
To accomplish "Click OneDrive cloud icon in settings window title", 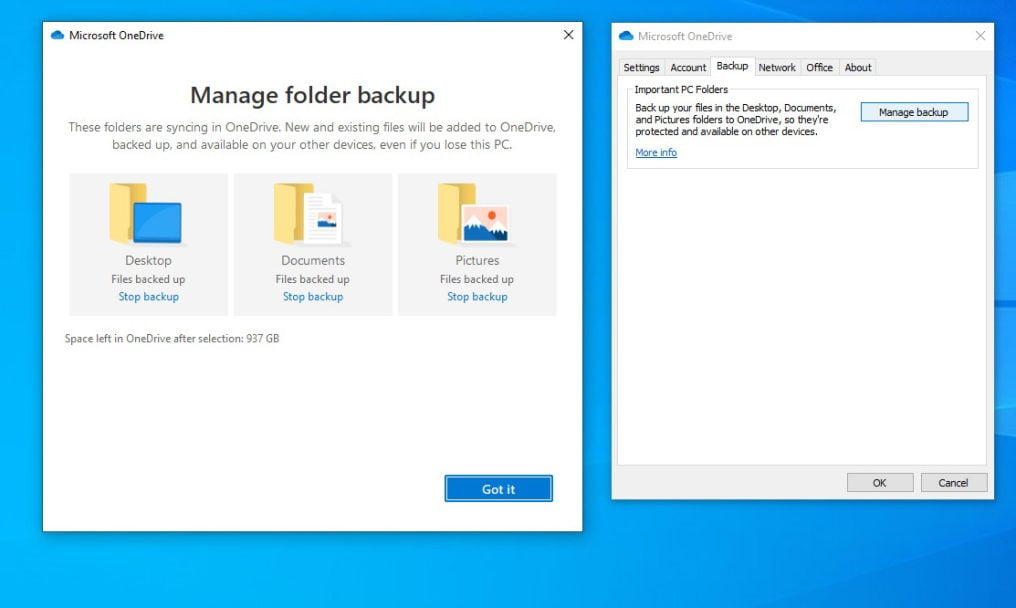I will pos(626,36).
